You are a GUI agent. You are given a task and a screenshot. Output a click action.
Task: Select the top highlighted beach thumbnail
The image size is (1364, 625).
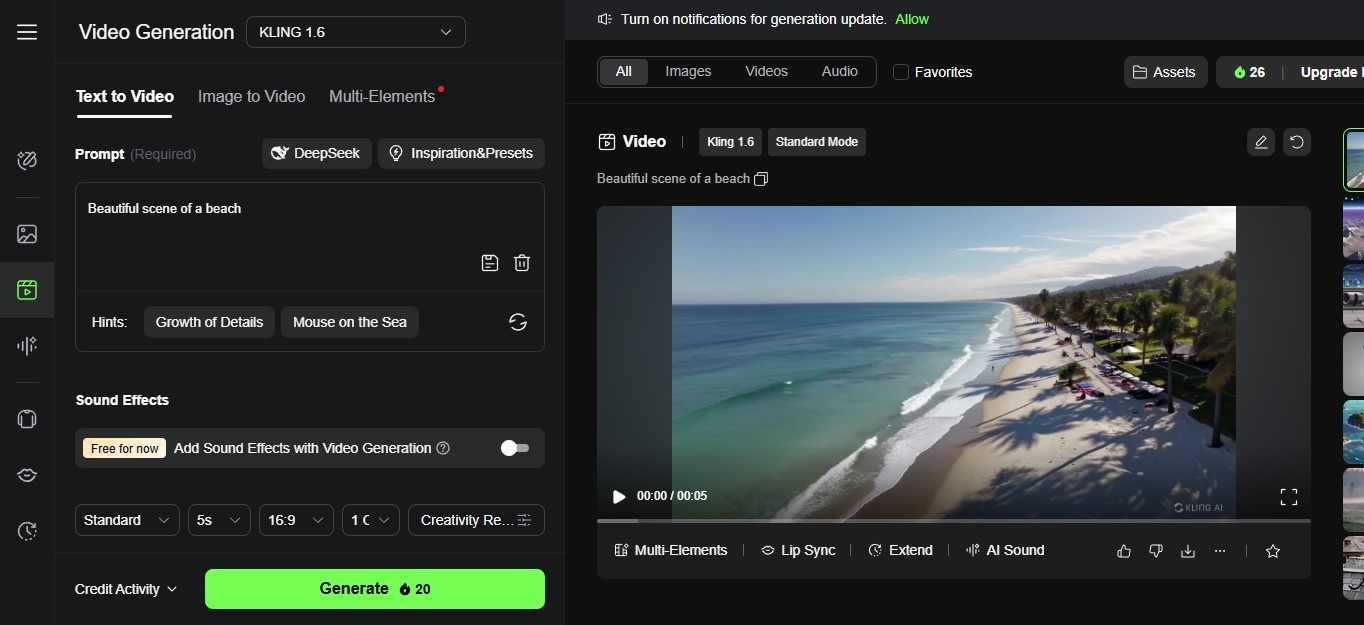pyautogui.click(x=1353, y=159)
